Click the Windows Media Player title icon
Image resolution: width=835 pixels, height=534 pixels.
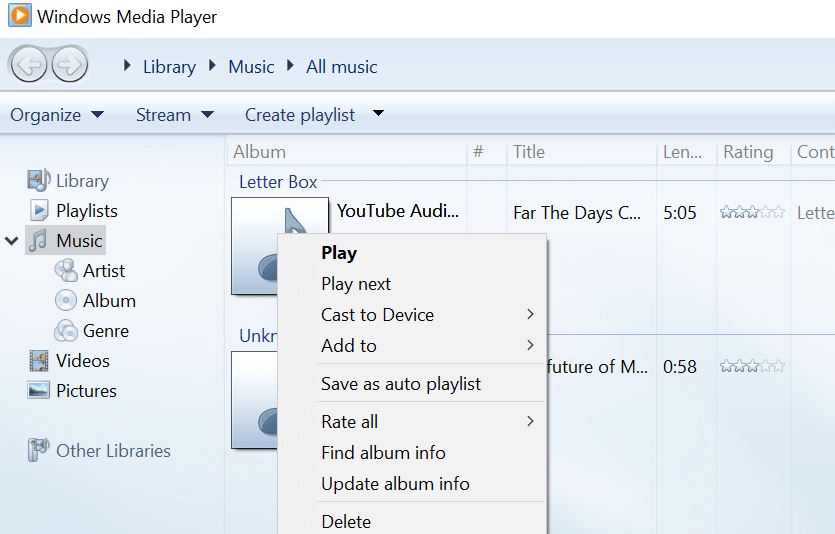tap(20, 15)
